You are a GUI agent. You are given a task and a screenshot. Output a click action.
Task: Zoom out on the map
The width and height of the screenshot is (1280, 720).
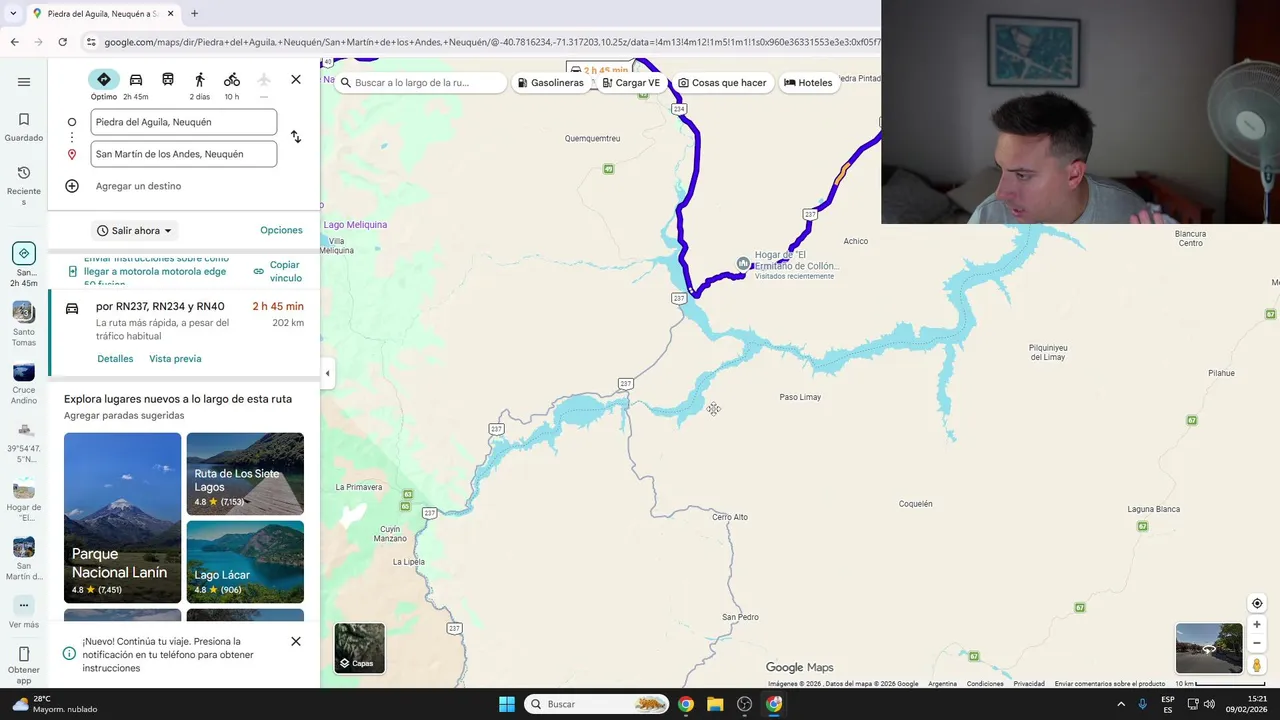pos(1257,643)
